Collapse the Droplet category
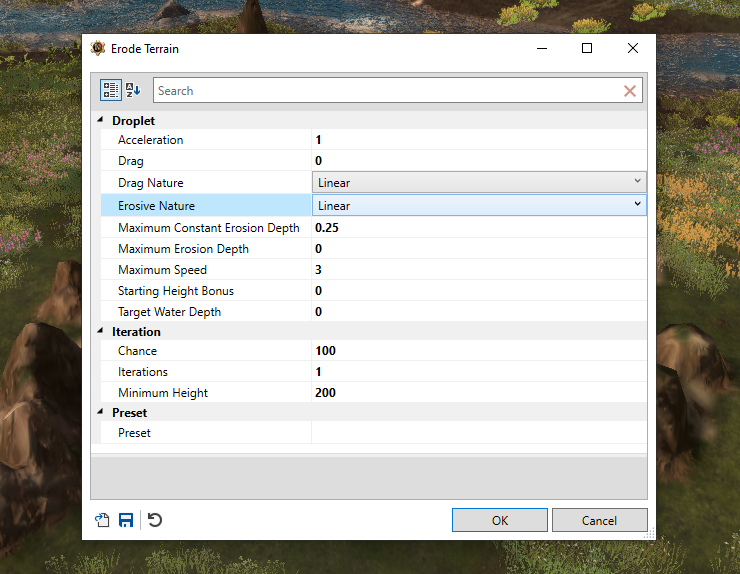 (x=100, y=120)
